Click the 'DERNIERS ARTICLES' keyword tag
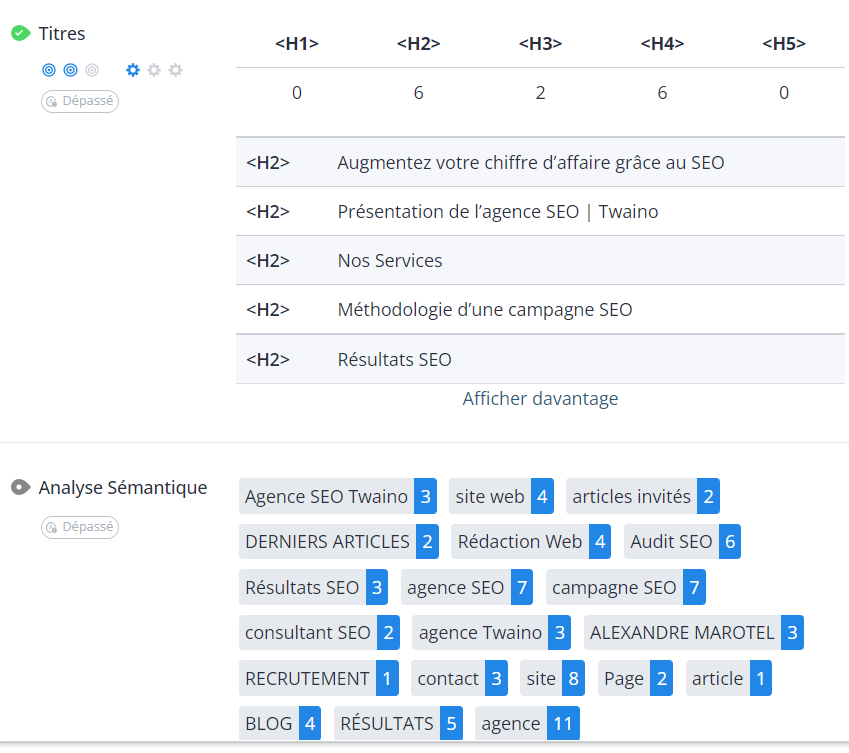This screenshot has width=849, height=753. pyautogui.click(x=338, y=541)
